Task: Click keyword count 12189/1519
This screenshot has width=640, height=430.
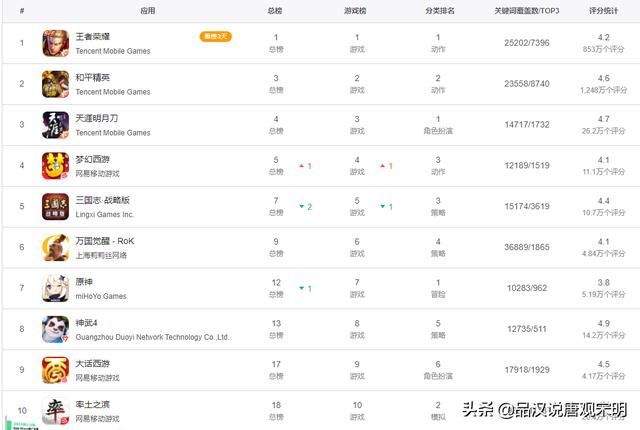Action: tap(527, 165)
